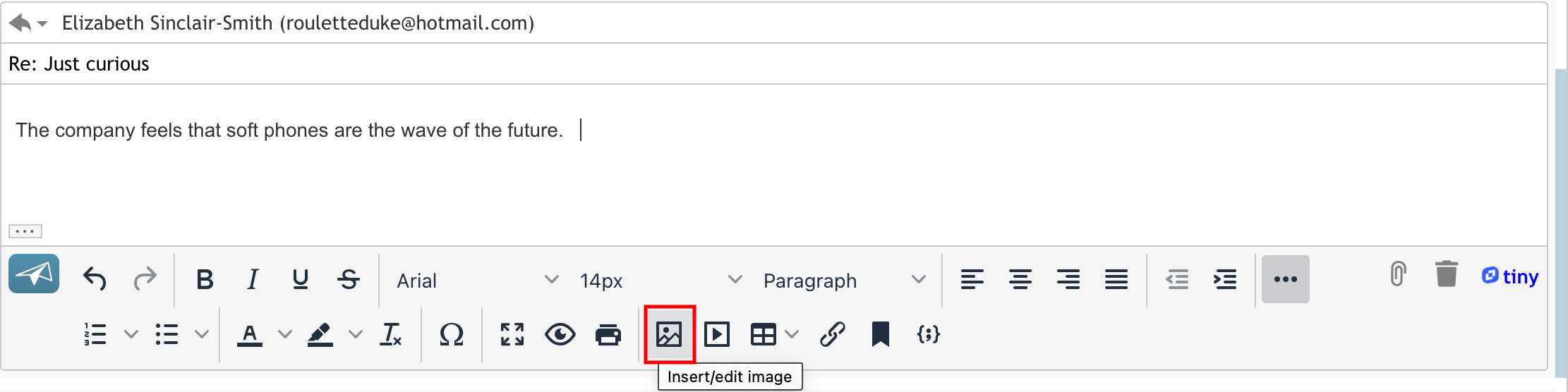Open the Paragraph block format dropdown
This screenshot has width=1568, height=392.
click(844, 281)
